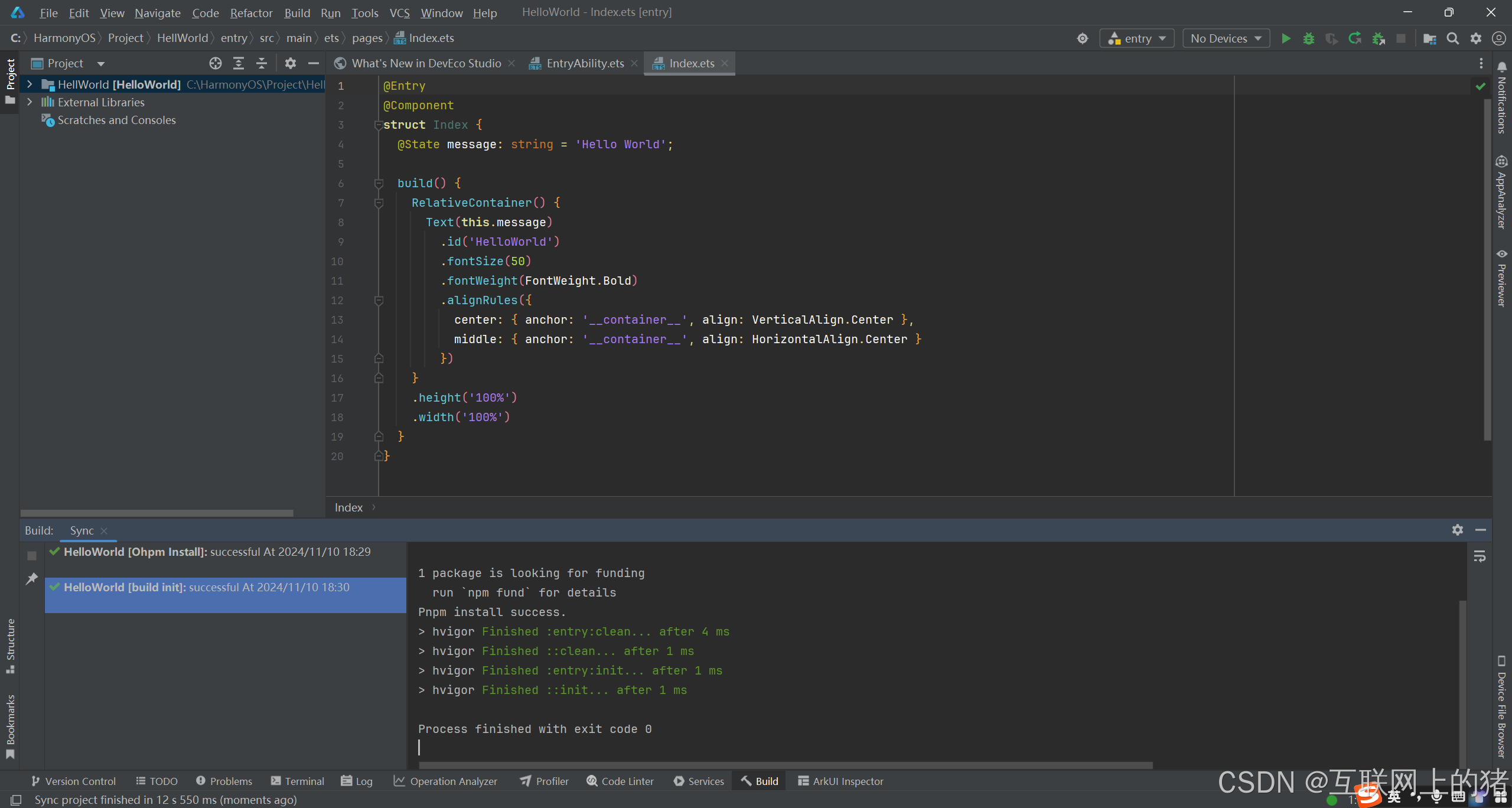Click the Project panel horizontal scrollbar
Image resolution: width=1512 pixels, height=808 pixels.
pos(157,513)
